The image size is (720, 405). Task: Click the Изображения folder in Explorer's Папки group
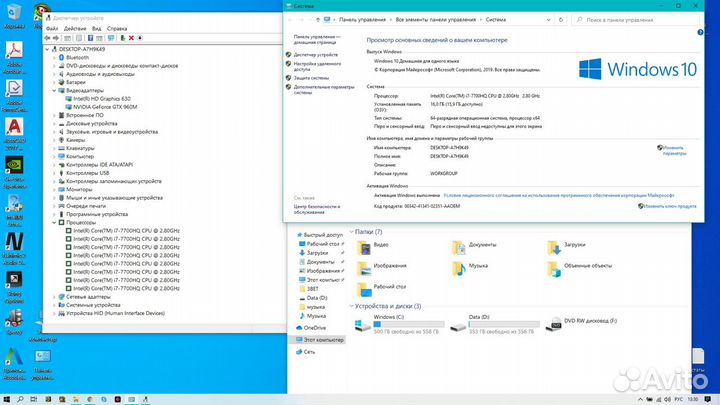coord(382,269)
